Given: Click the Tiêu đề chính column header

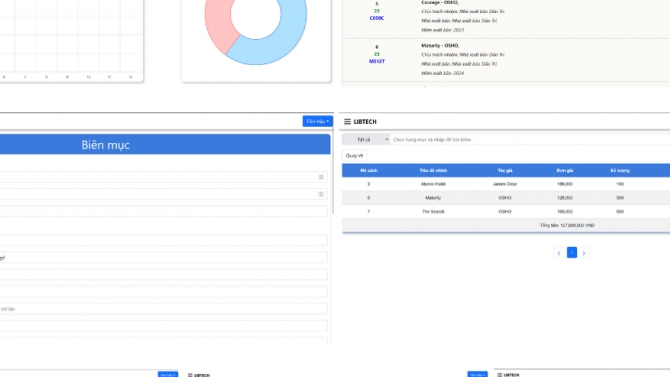Looking at the screenshot, I should click(433, 171).
